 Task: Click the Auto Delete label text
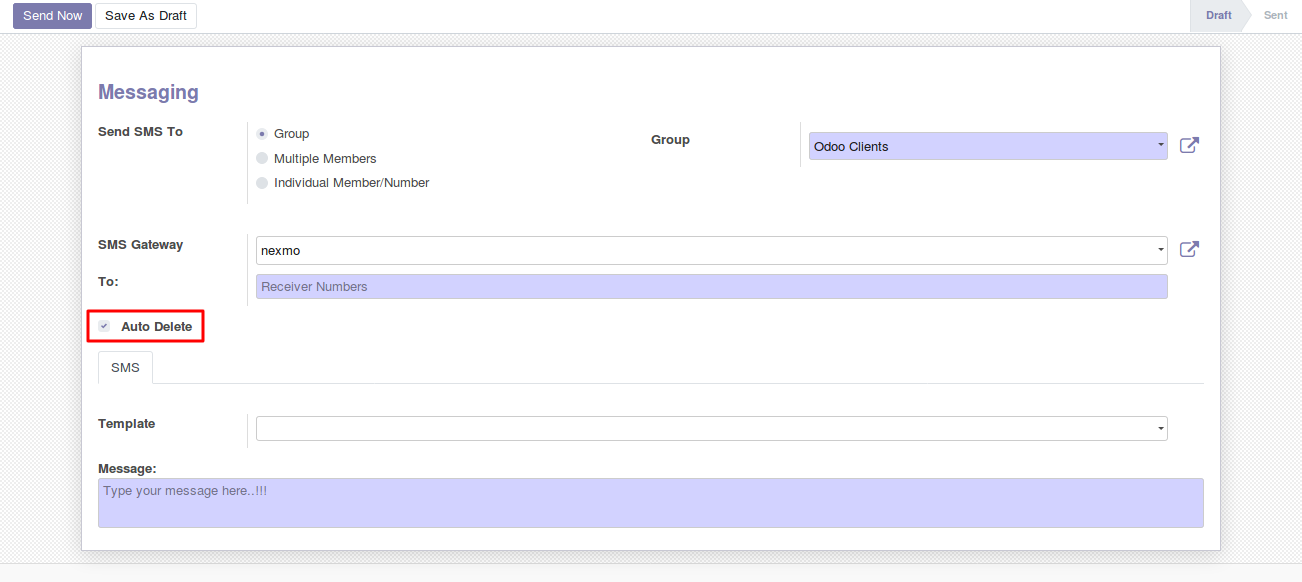157,327
